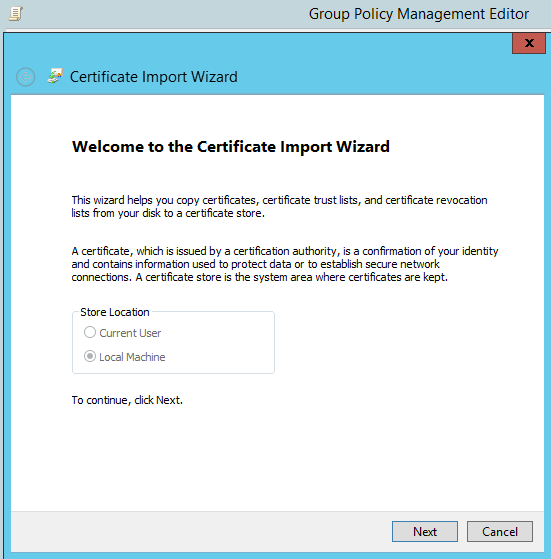The height and width of the screenshot is (559, 551).
Task: Click the Store Location group label
Action: click(115, 312)
